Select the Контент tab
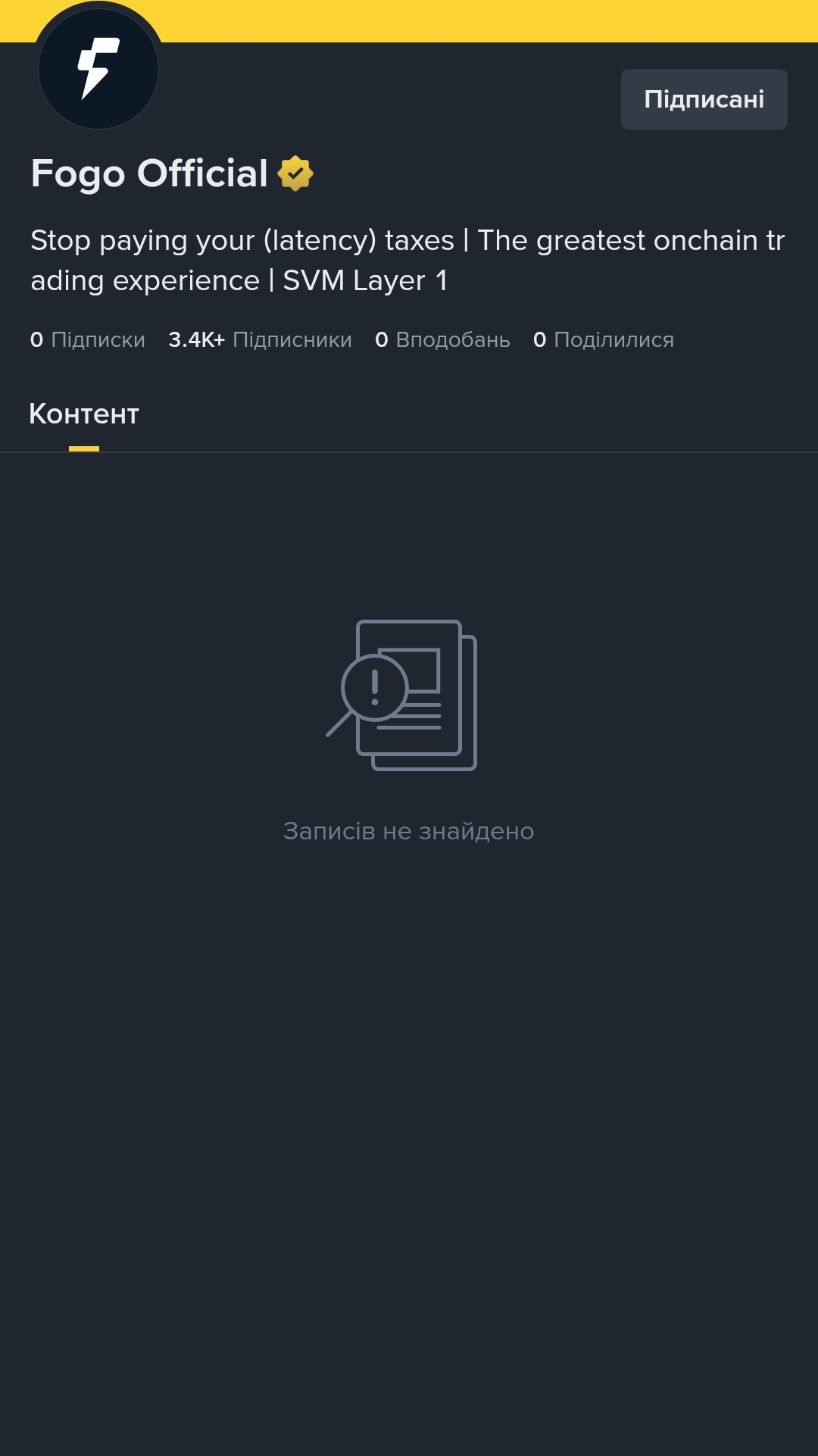The width and height of the screenshot is (818, 1456). pyautogui.click(x=84, y=414)
